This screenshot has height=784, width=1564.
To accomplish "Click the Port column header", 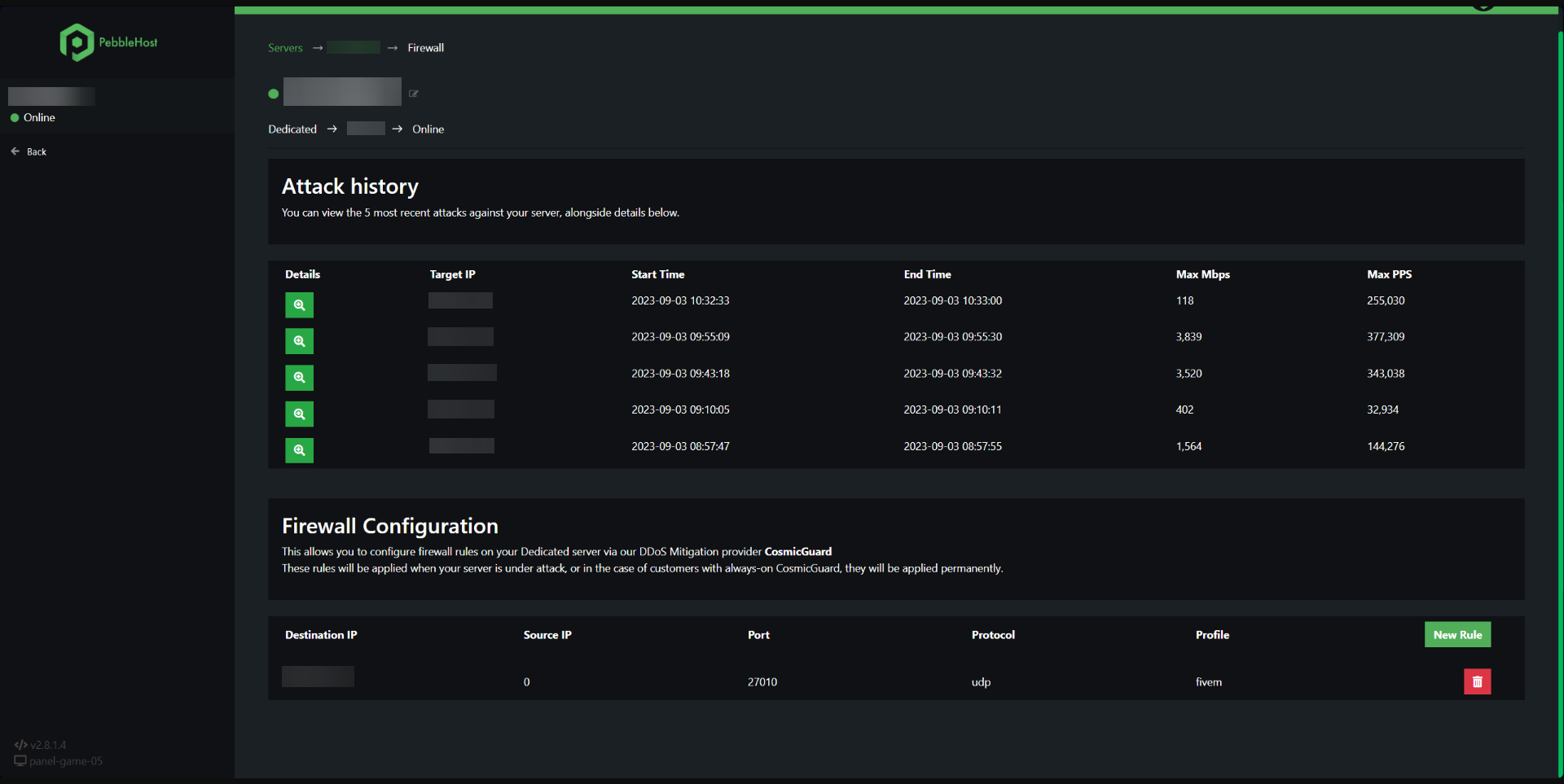I will 758,635.
